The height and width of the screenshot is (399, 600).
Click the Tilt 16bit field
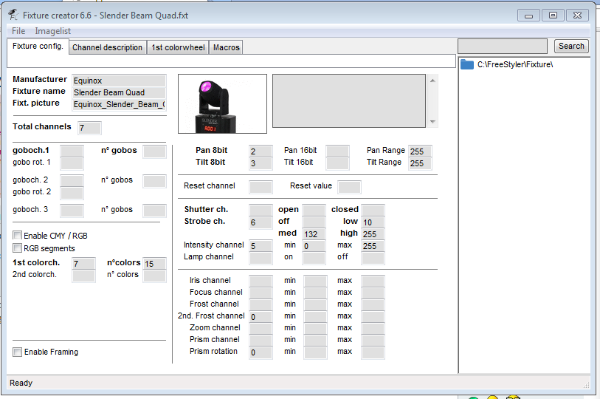pos(338,163)
